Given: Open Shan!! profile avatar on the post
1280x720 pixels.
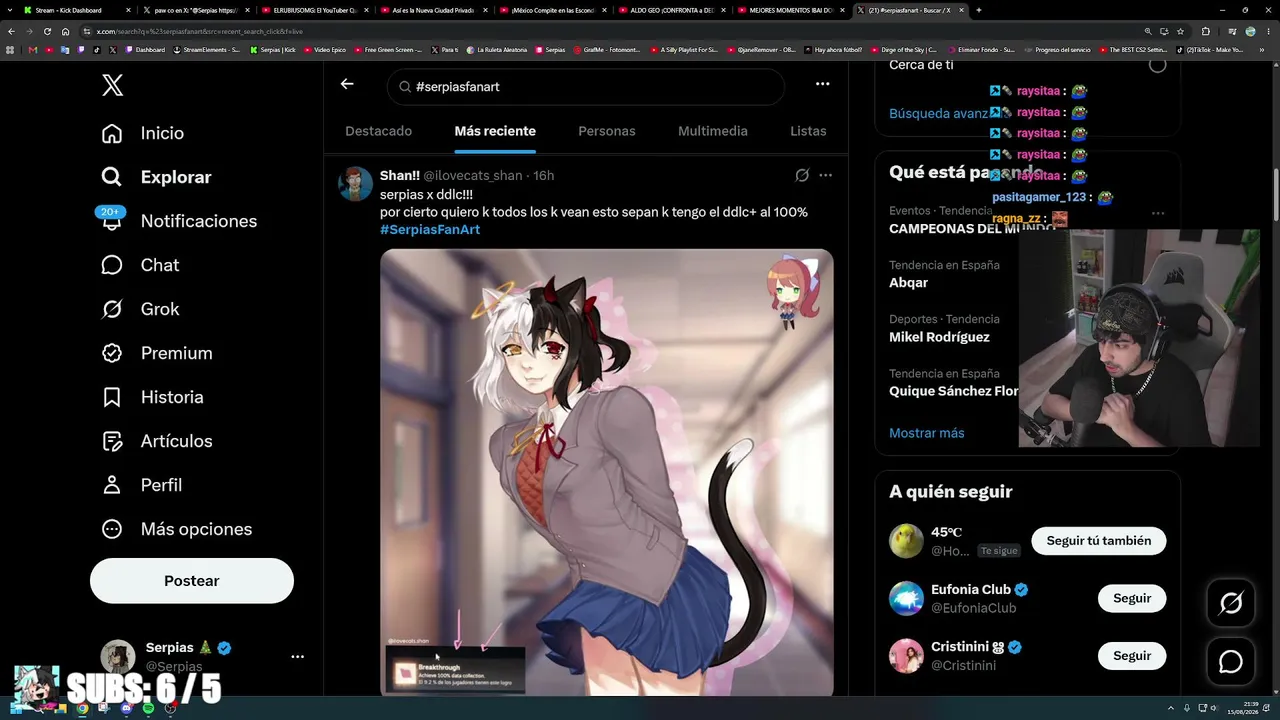Looking at the screenshot, I should 356,184.
